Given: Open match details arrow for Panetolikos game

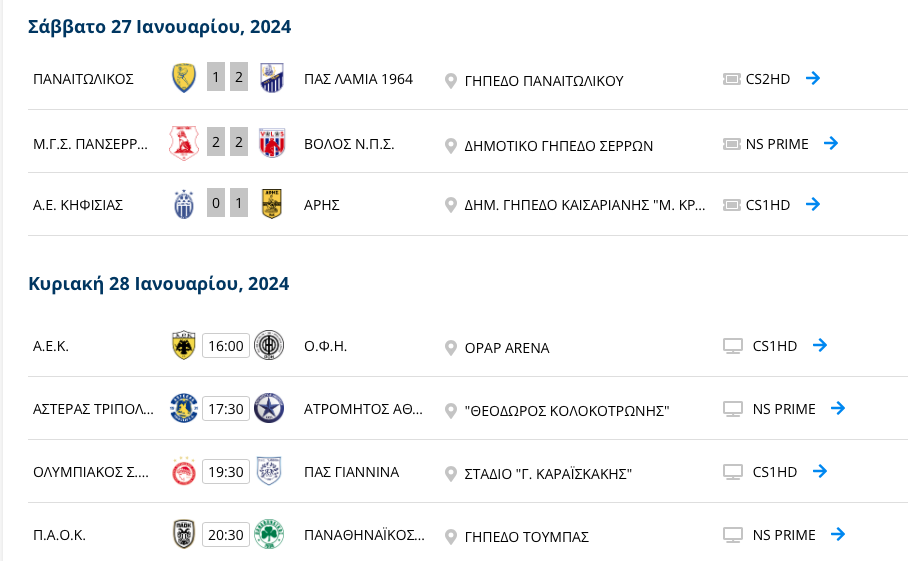Looking at the screenshot, I should (813, 78).
